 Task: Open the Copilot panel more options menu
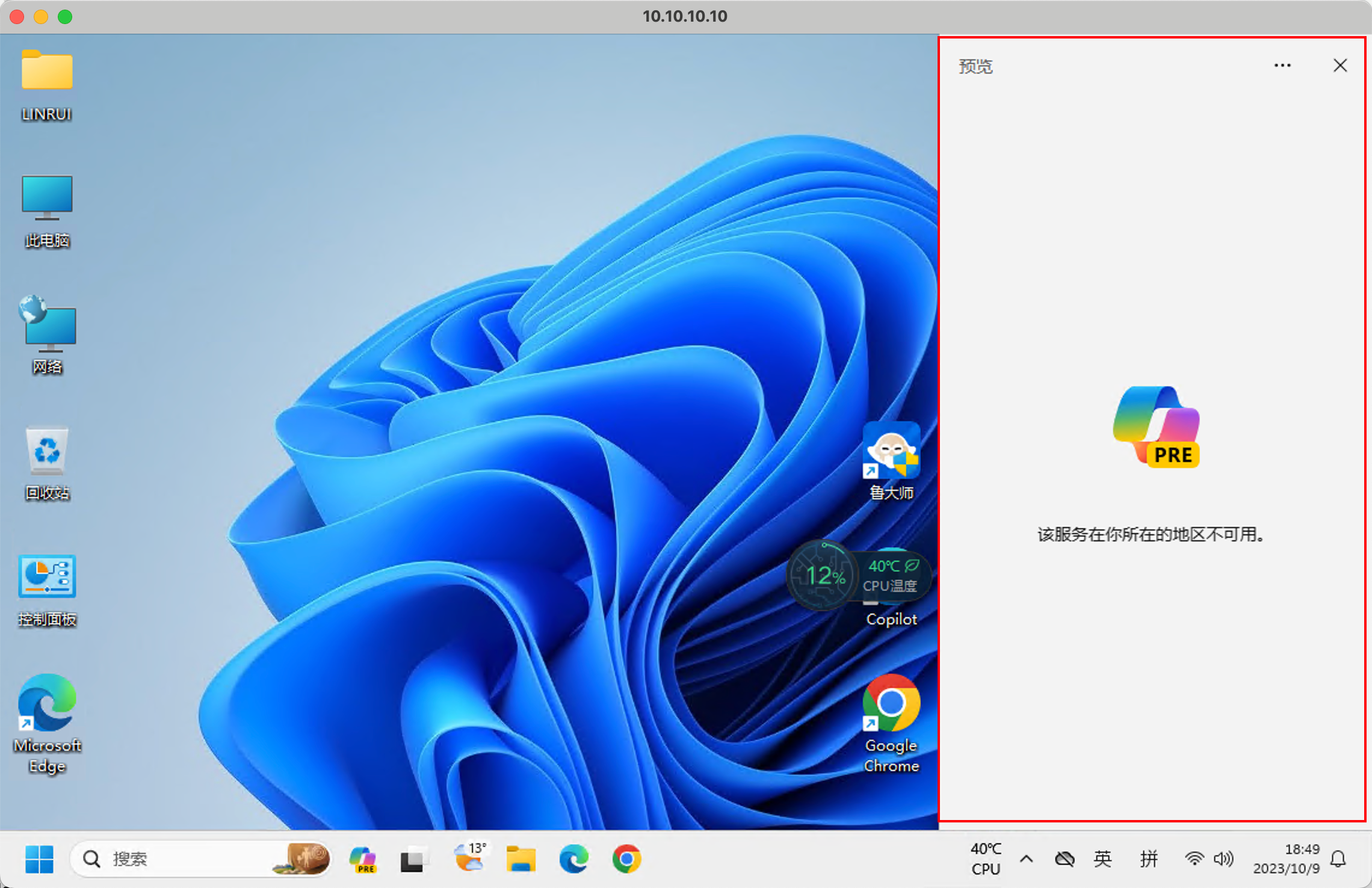pyautogui.click(x=1282, y=65)
